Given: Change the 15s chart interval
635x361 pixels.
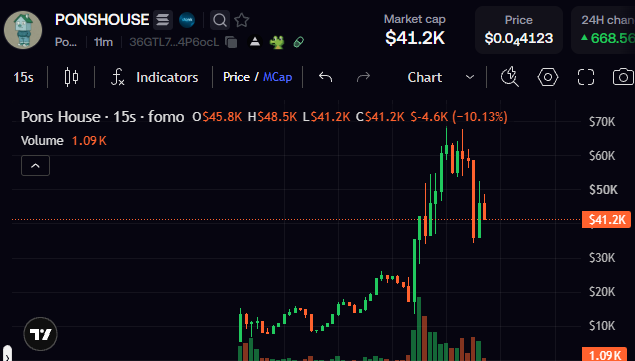Looking at the screenshot, I should point(23,77).
